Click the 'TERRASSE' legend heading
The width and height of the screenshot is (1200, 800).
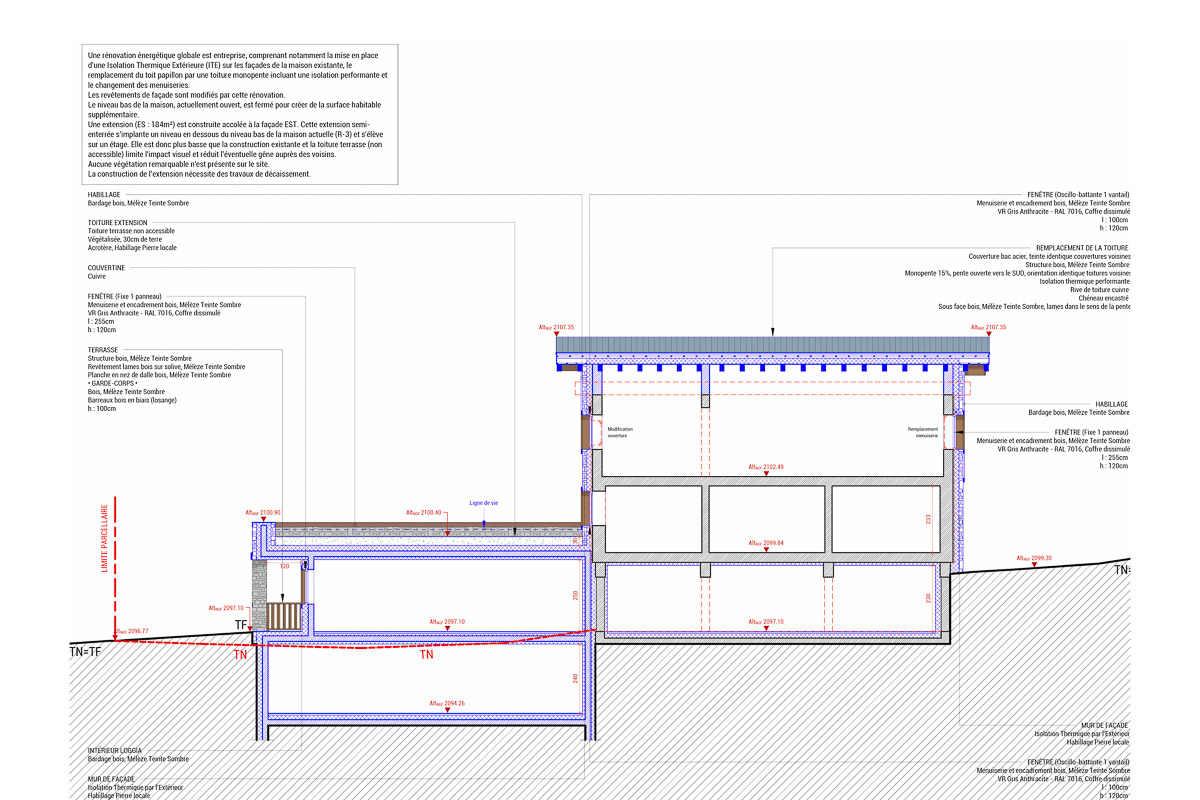(103, 350)
